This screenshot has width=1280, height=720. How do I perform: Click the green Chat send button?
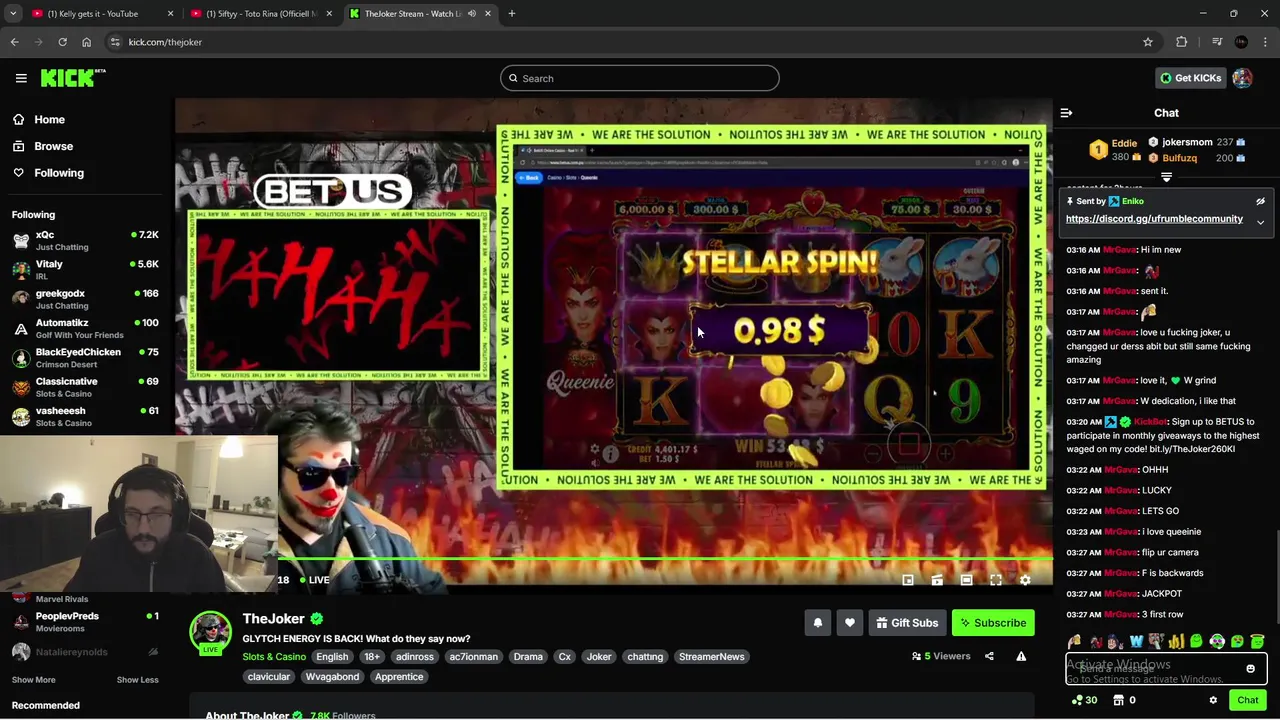coord(1247,700)
